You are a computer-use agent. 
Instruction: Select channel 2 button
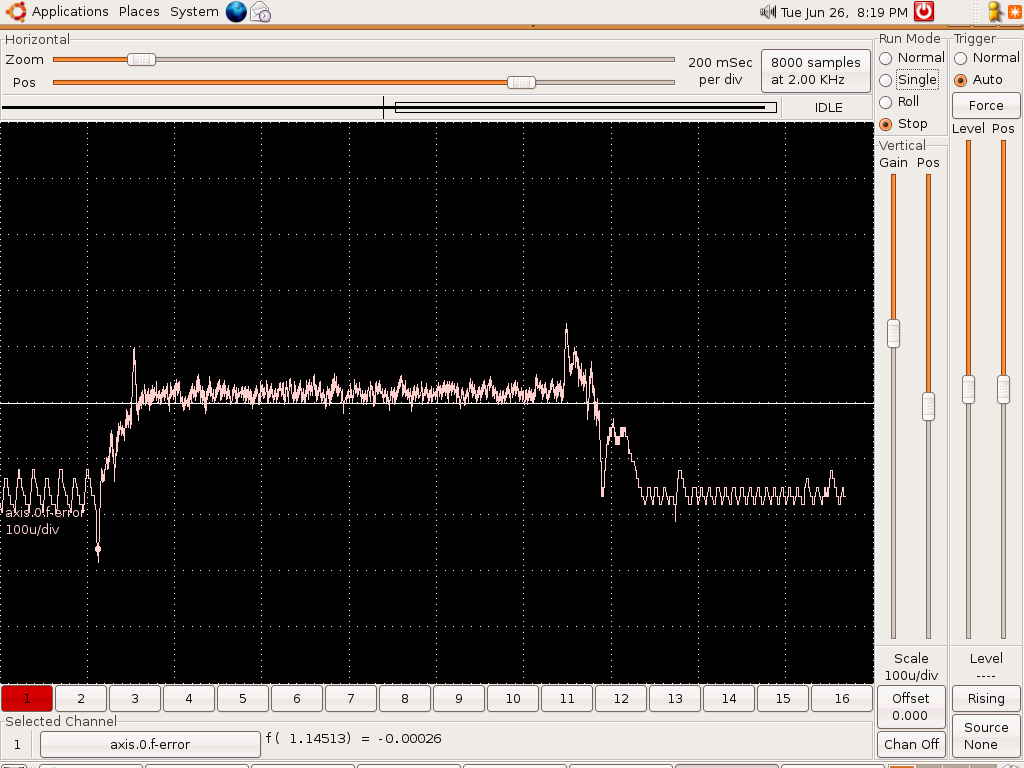[81, 698]
